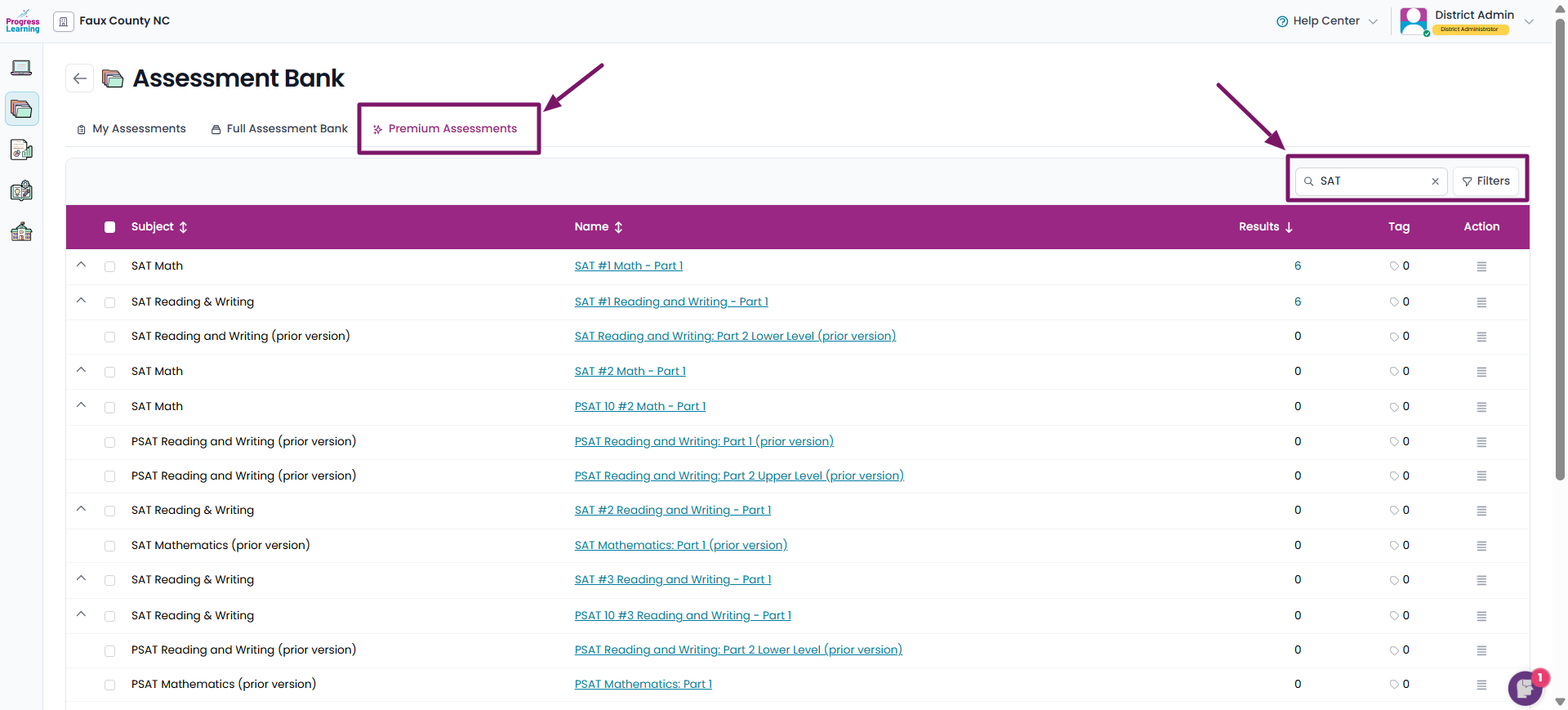Open the SAT #2 Reading and Writing link
The image size is (1568, 710).
pyautogui.click(x=673, y=511)
